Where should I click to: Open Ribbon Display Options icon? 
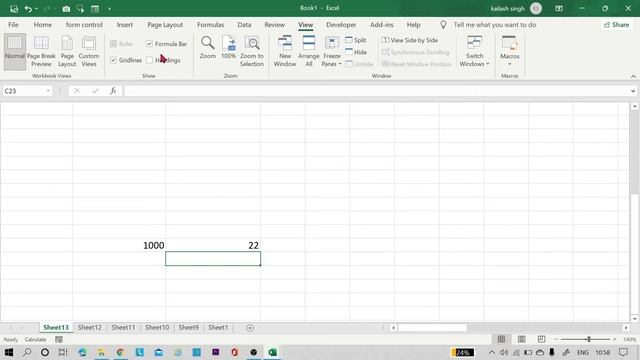559,9
